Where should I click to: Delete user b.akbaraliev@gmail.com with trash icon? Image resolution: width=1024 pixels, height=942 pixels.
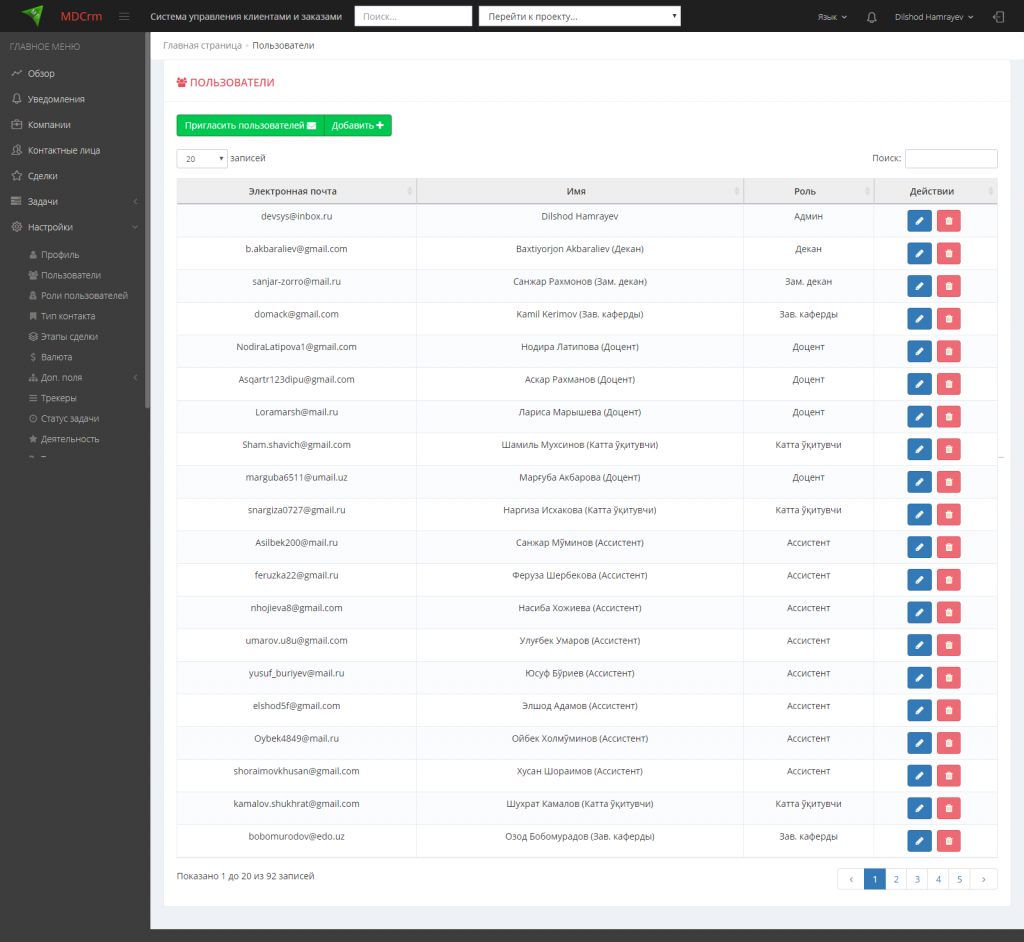tap(948, 253)
